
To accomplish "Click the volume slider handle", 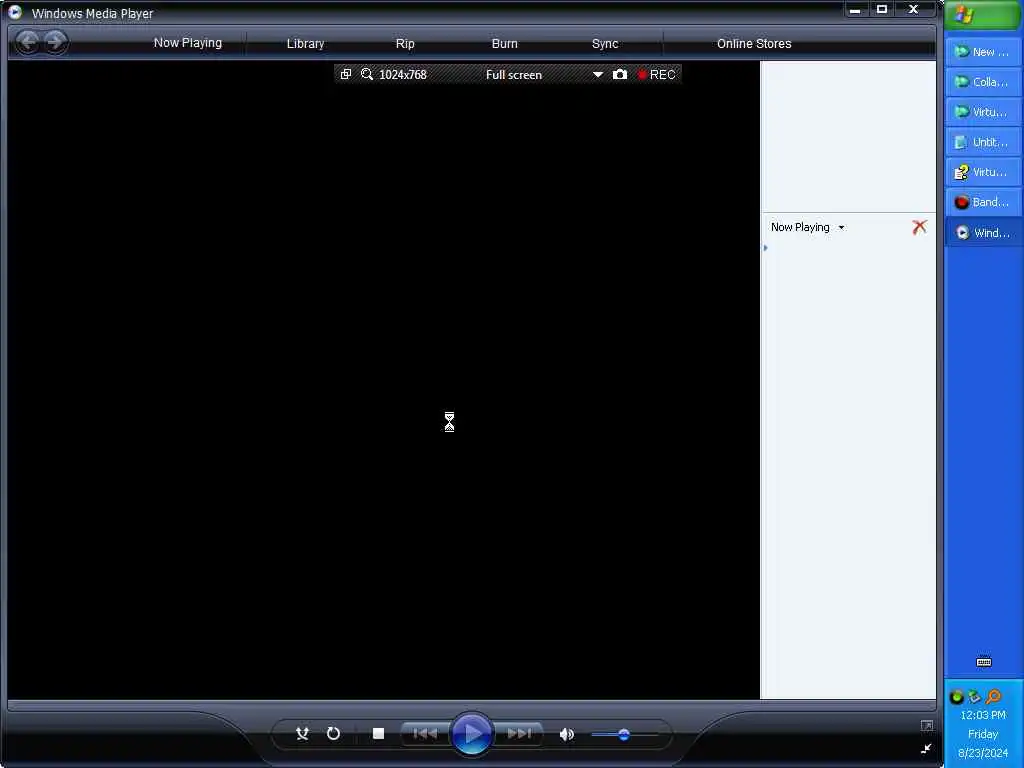I will pos(624,735).
